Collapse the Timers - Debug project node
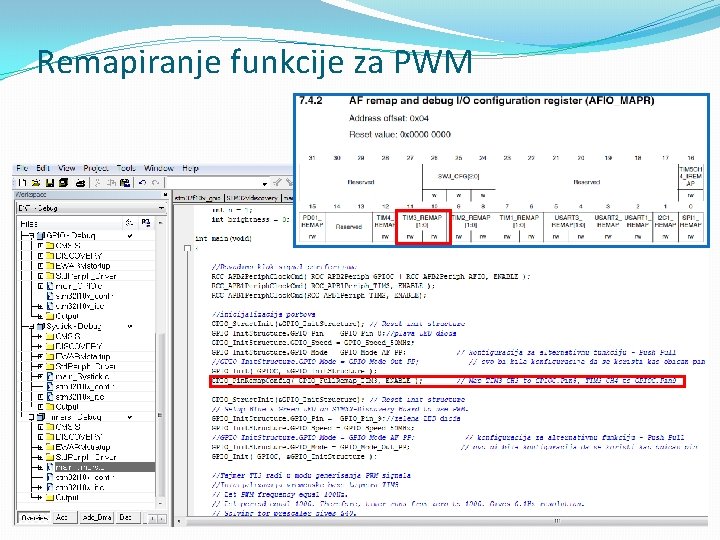Screen dimensions: 720x540 pos(31,417)
